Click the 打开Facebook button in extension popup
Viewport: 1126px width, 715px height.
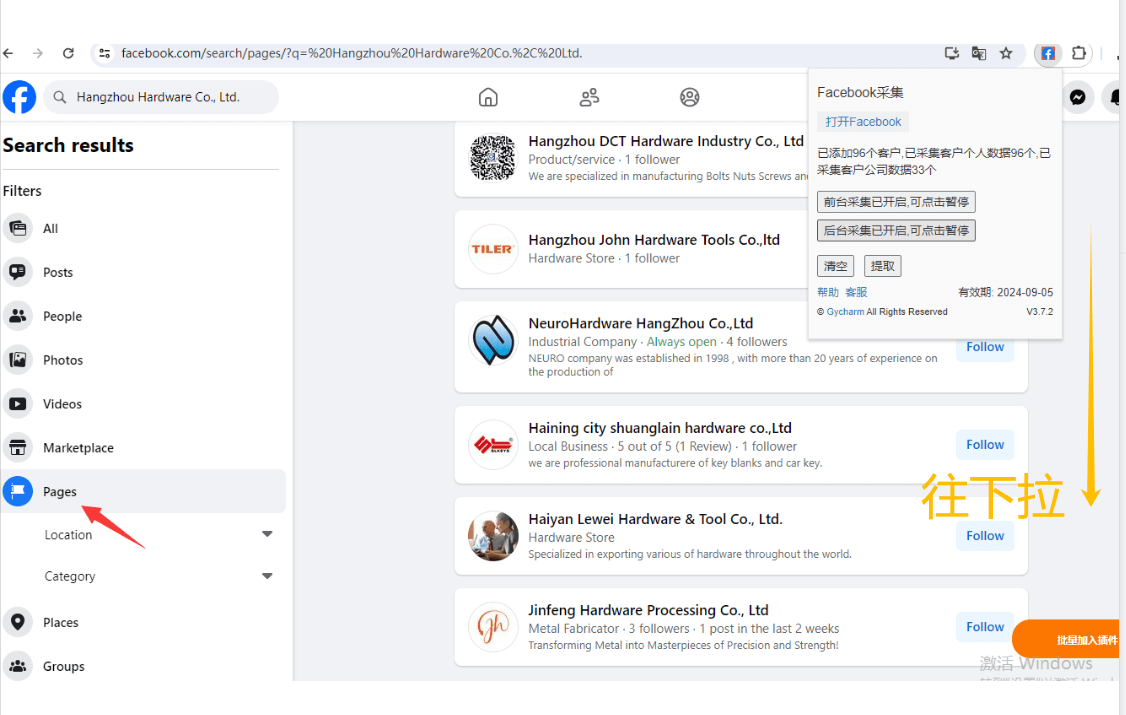pos(862,122)
